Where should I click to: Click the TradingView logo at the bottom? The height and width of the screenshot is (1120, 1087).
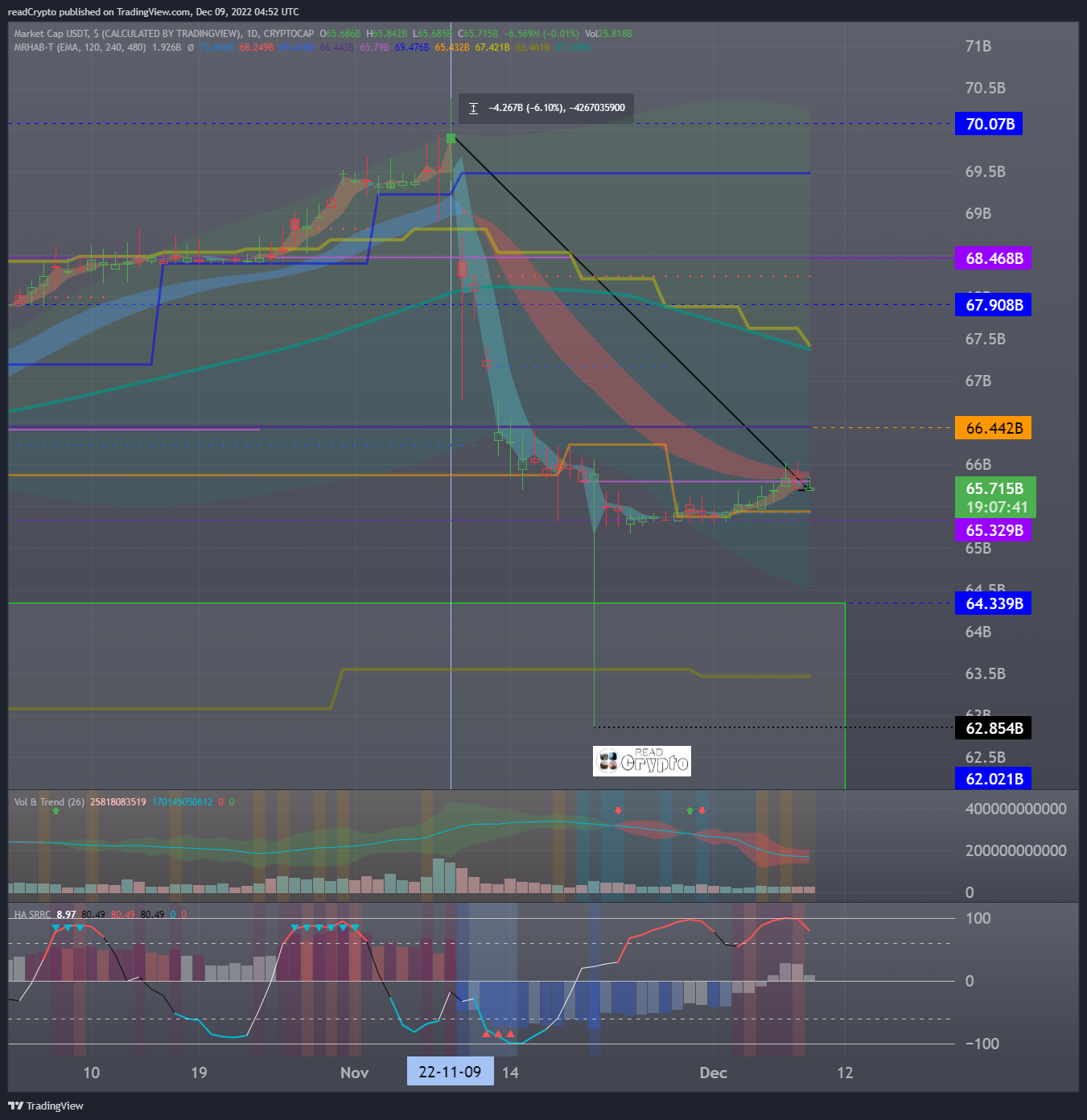click(x=46, y=1106)
